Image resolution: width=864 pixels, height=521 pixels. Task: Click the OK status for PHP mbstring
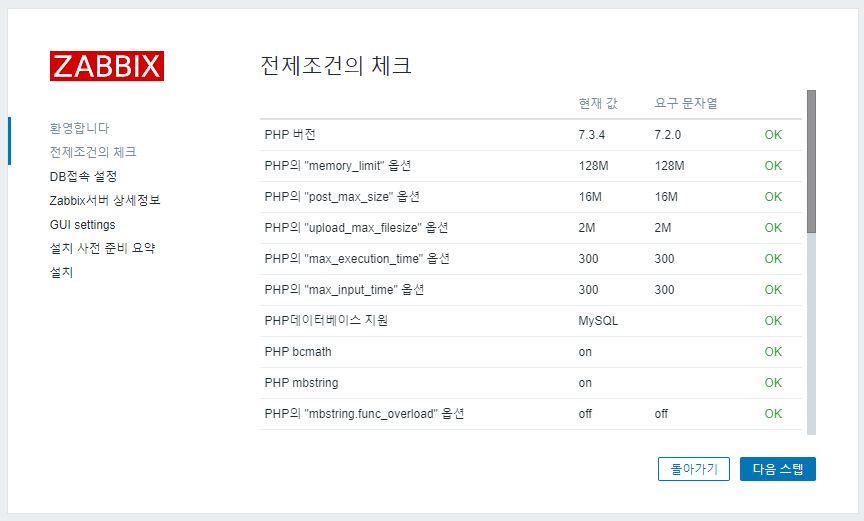click(773, 383)
